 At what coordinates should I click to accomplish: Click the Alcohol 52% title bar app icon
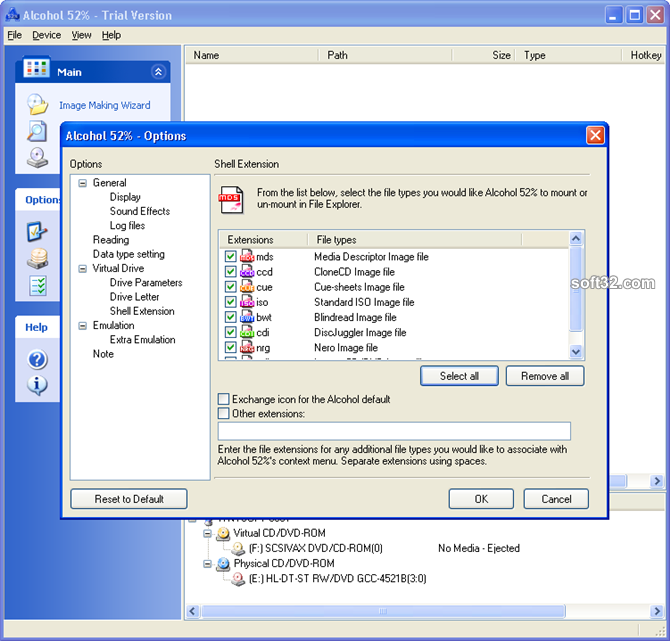pos(12,15)
